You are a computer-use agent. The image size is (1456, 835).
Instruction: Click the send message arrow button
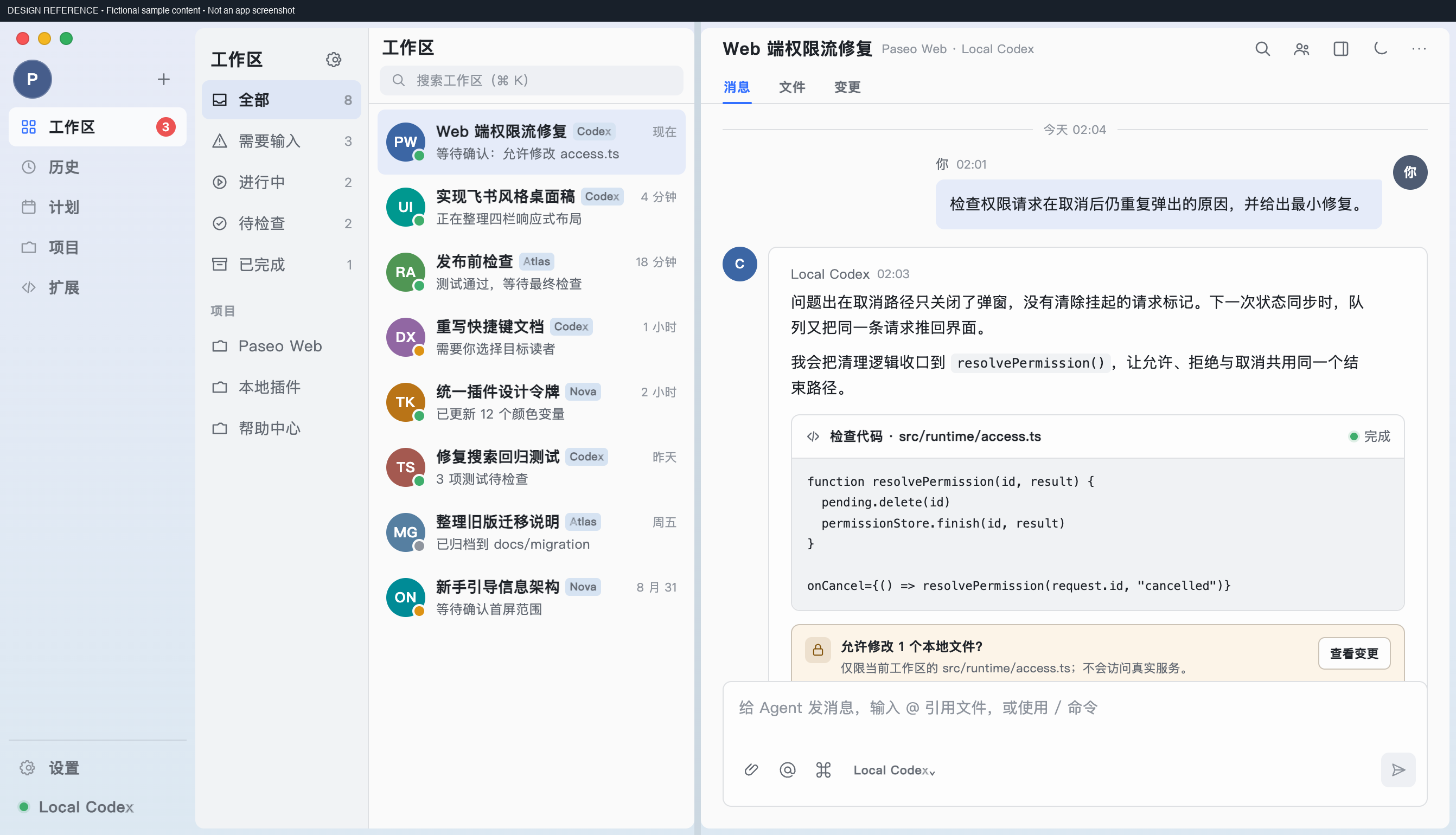pyautogui.click(x=1398, y=769)
